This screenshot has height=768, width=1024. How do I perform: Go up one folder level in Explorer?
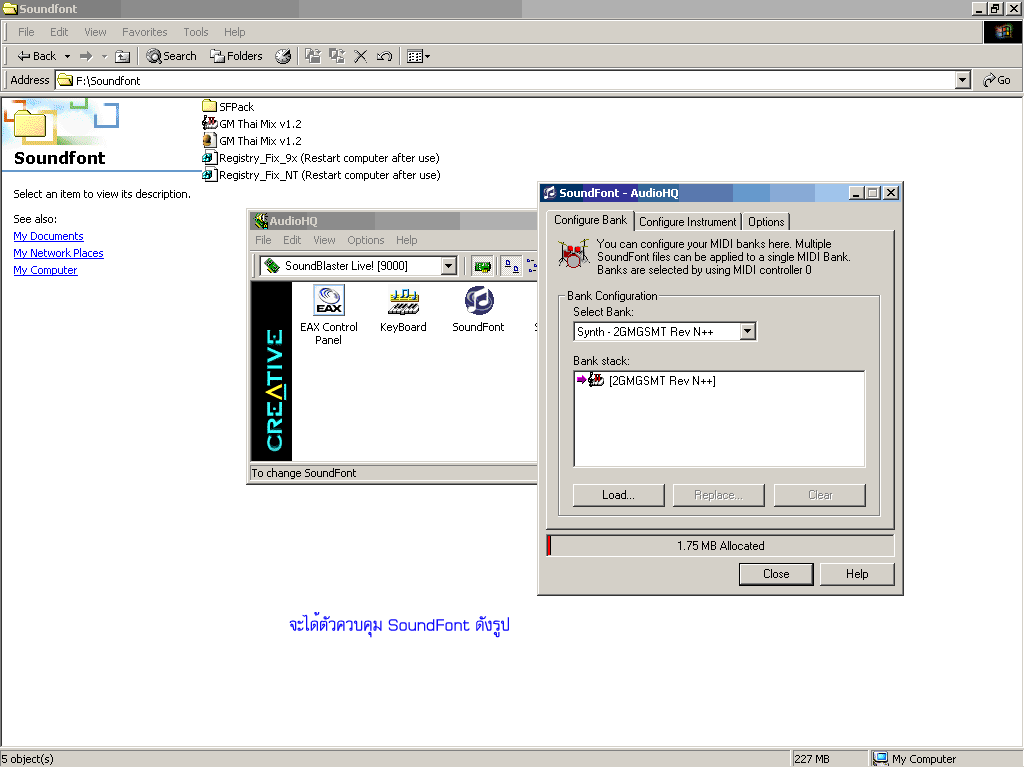122,56
